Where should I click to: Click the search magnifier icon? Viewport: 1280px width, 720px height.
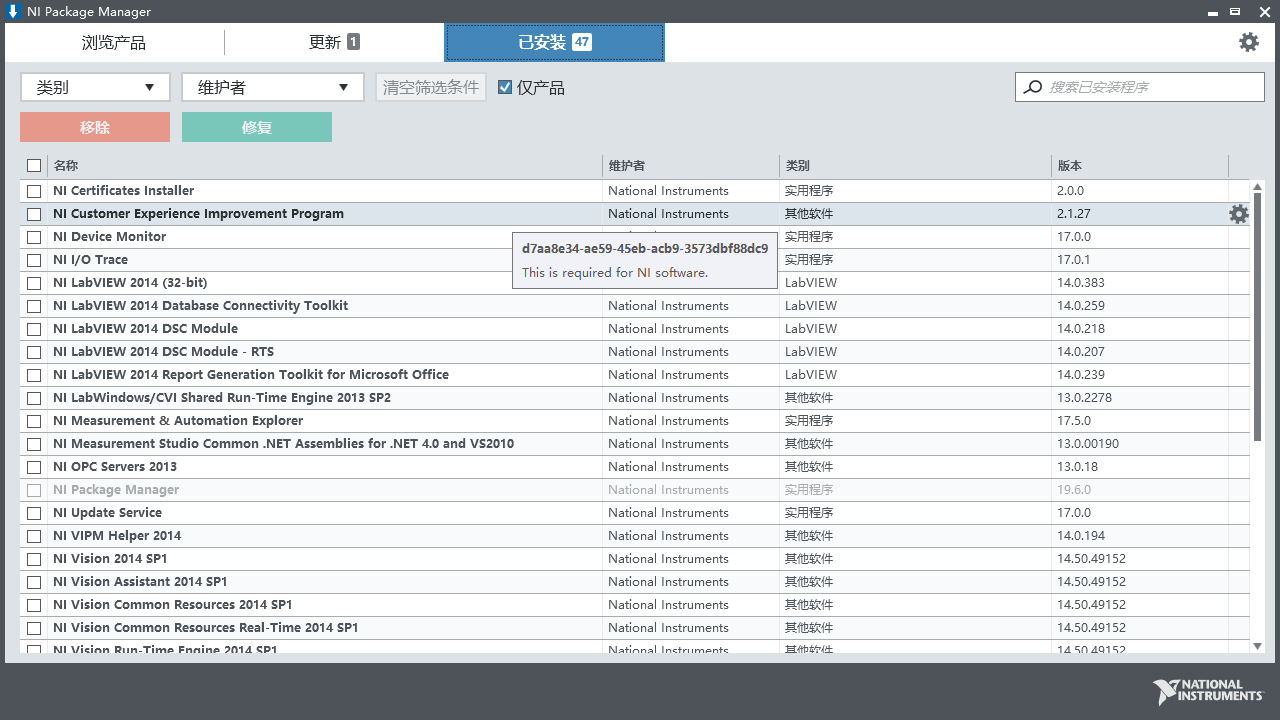(x=1032, y=87)
